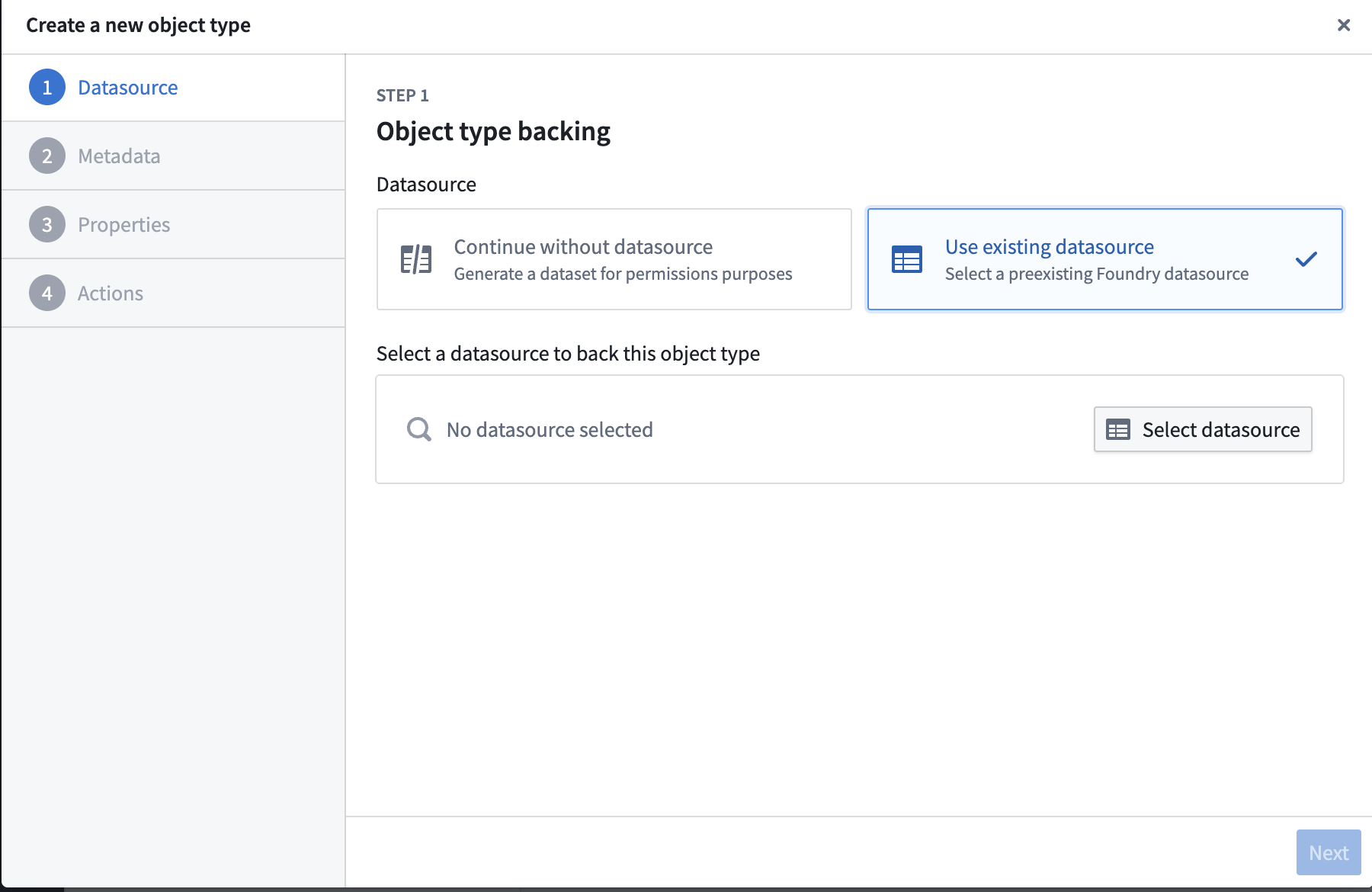Click the 'Create a new object type' title

coord(138,25)
